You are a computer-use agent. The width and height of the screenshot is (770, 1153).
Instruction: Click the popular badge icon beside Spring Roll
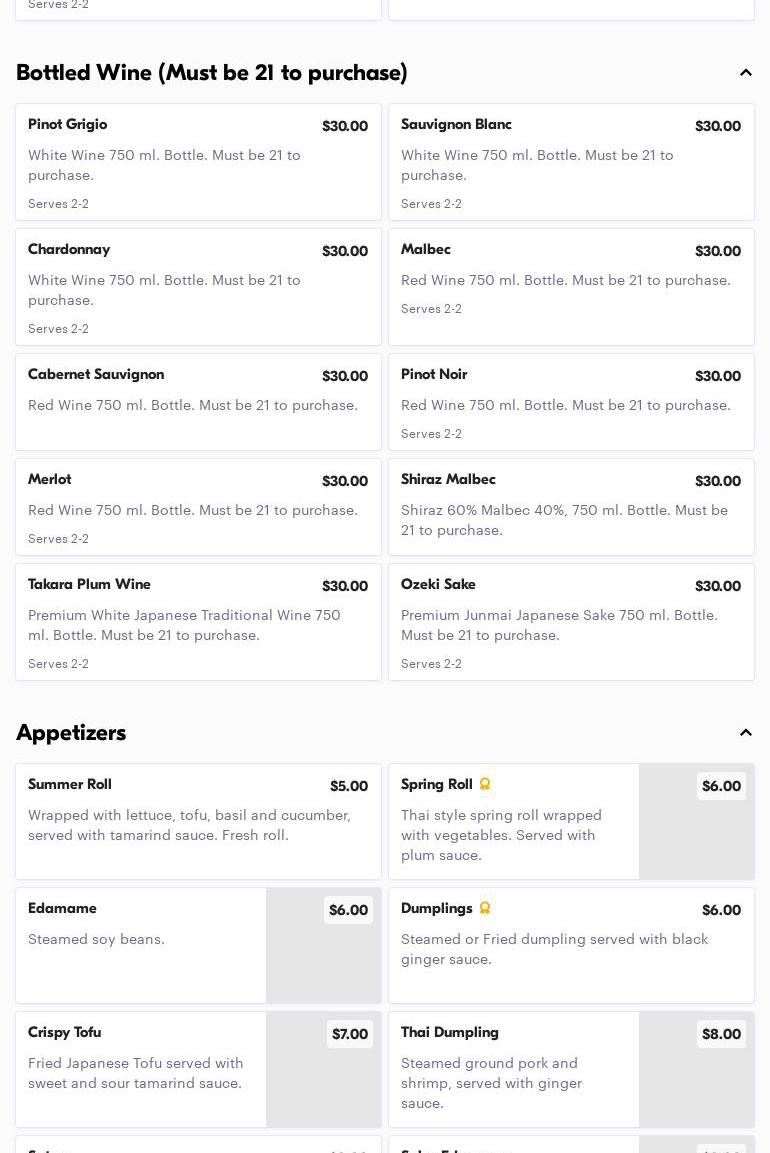tap(485, 784)
